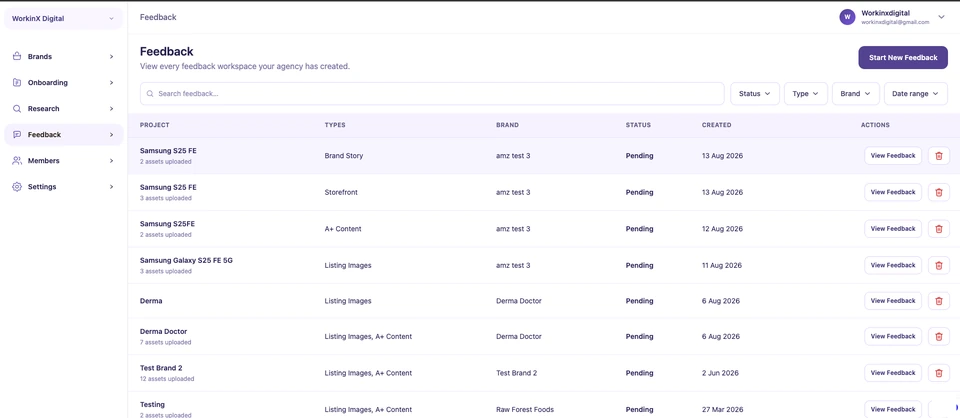
Task: View Feedback for the Testing project
Action: (x=893, y=409)
